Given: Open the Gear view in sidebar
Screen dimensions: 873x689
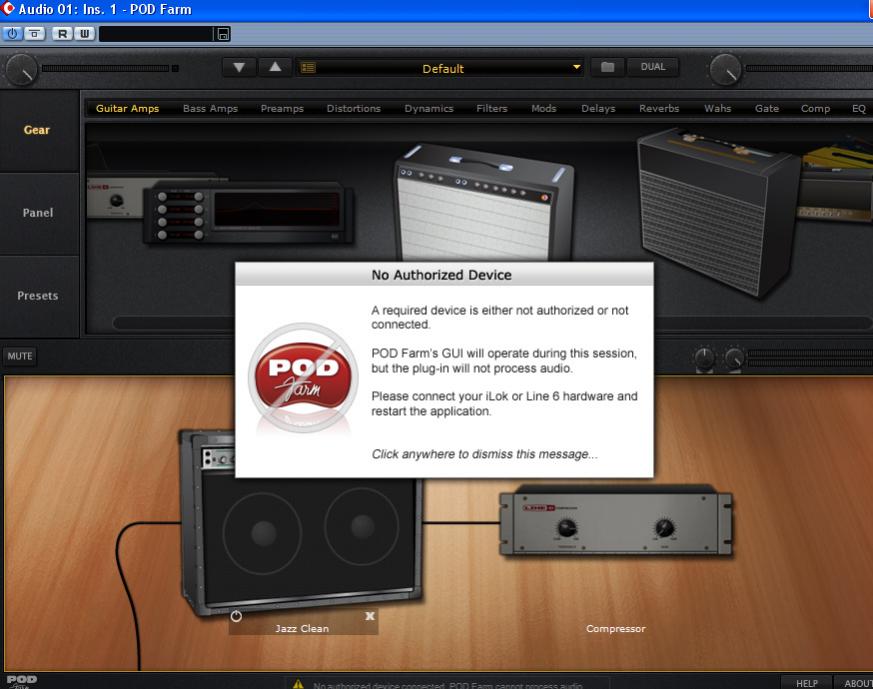Looking at the screenshot, I should 39,131.
